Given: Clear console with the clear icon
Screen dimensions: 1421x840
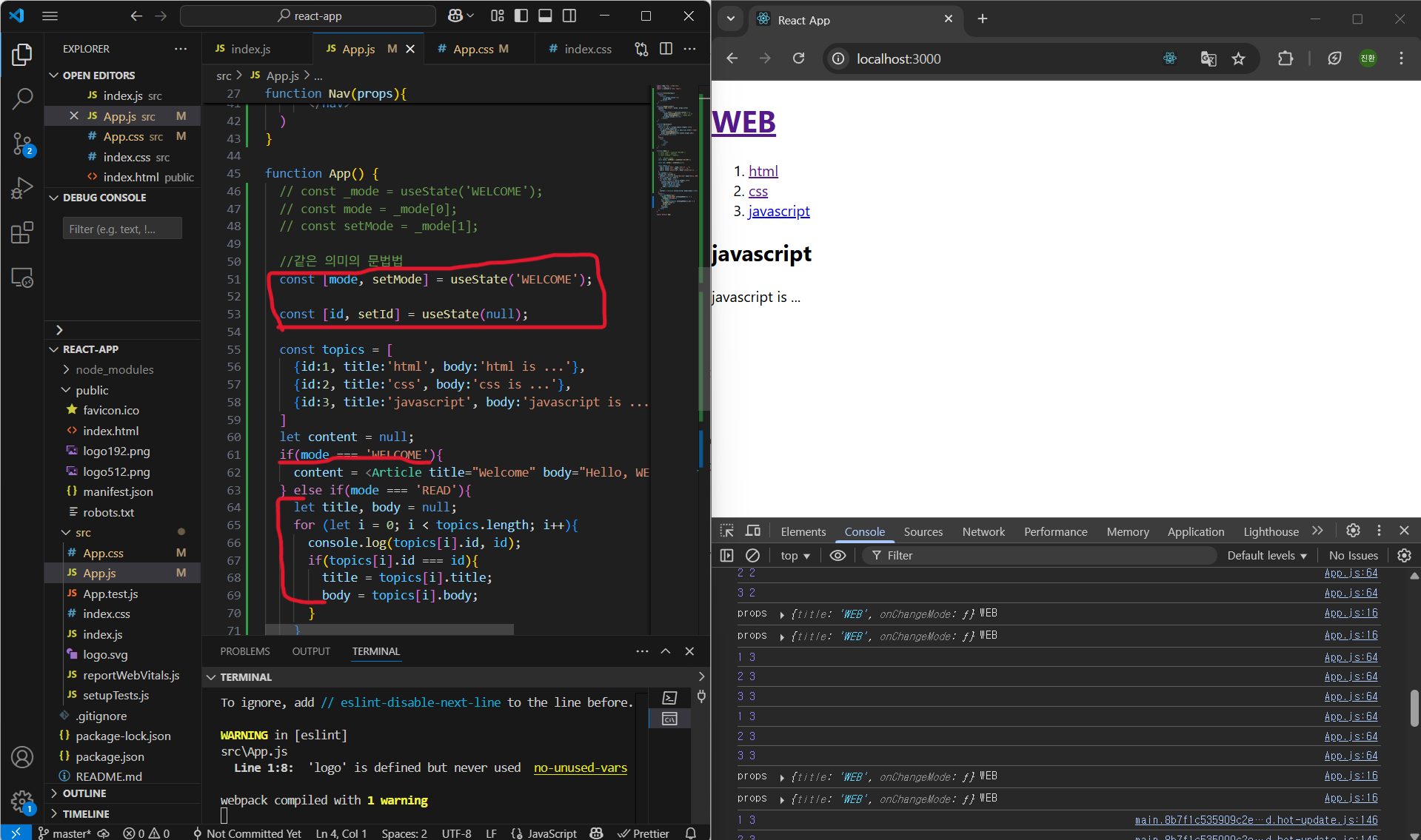Looking at the screenshot, I should (752, 555).
